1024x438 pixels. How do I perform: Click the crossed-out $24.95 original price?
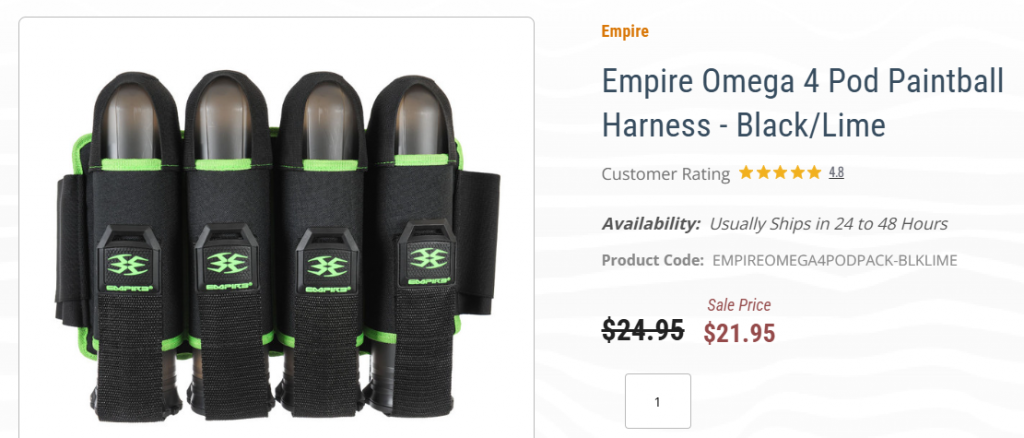[x=643, y=329]
